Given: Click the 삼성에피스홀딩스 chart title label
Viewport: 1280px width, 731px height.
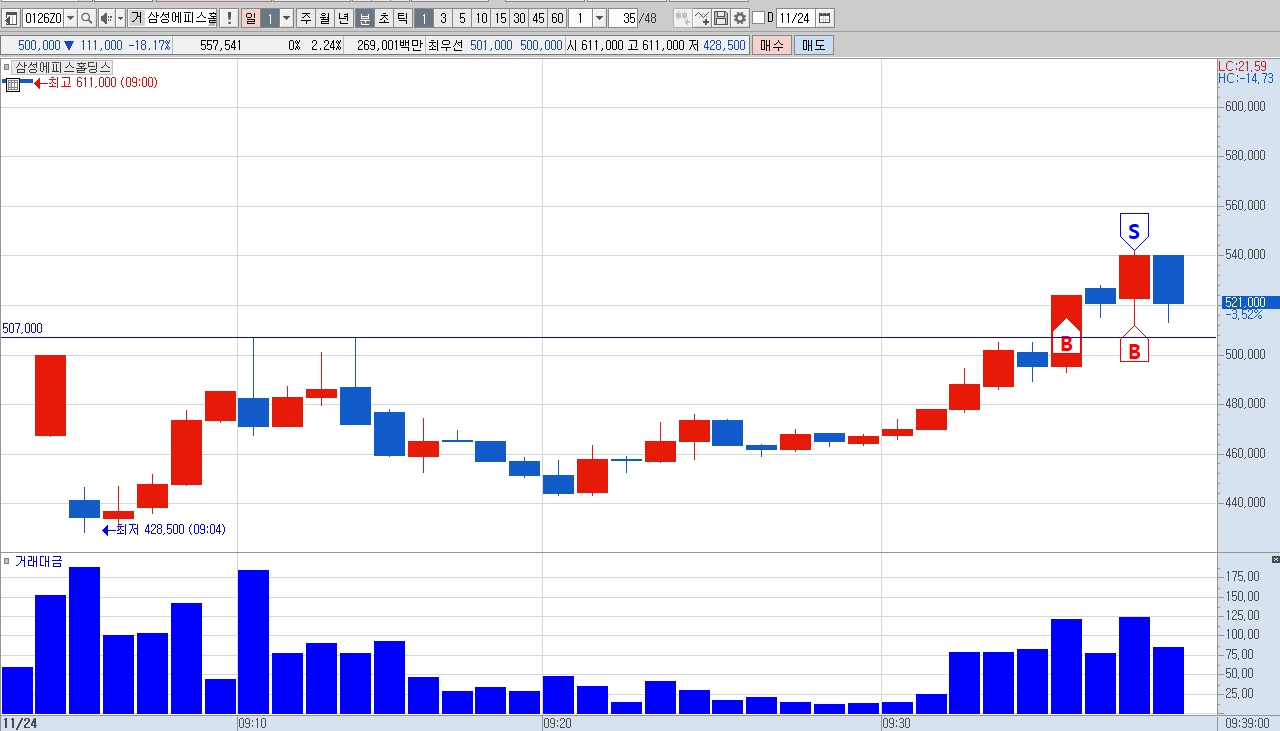Looking at the screenshot, I should 63,67.
